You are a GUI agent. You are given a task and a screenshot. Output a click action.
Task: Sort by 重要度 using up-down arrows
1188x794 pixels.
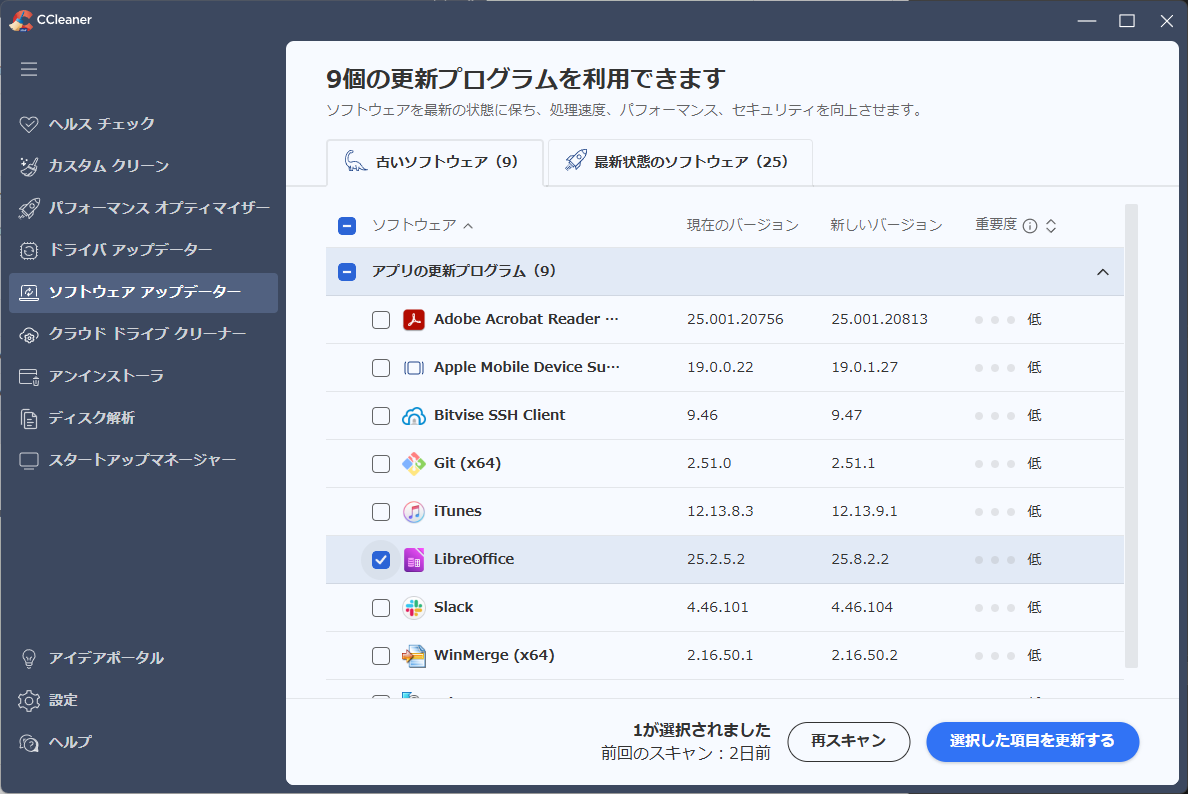(1051, 226)
